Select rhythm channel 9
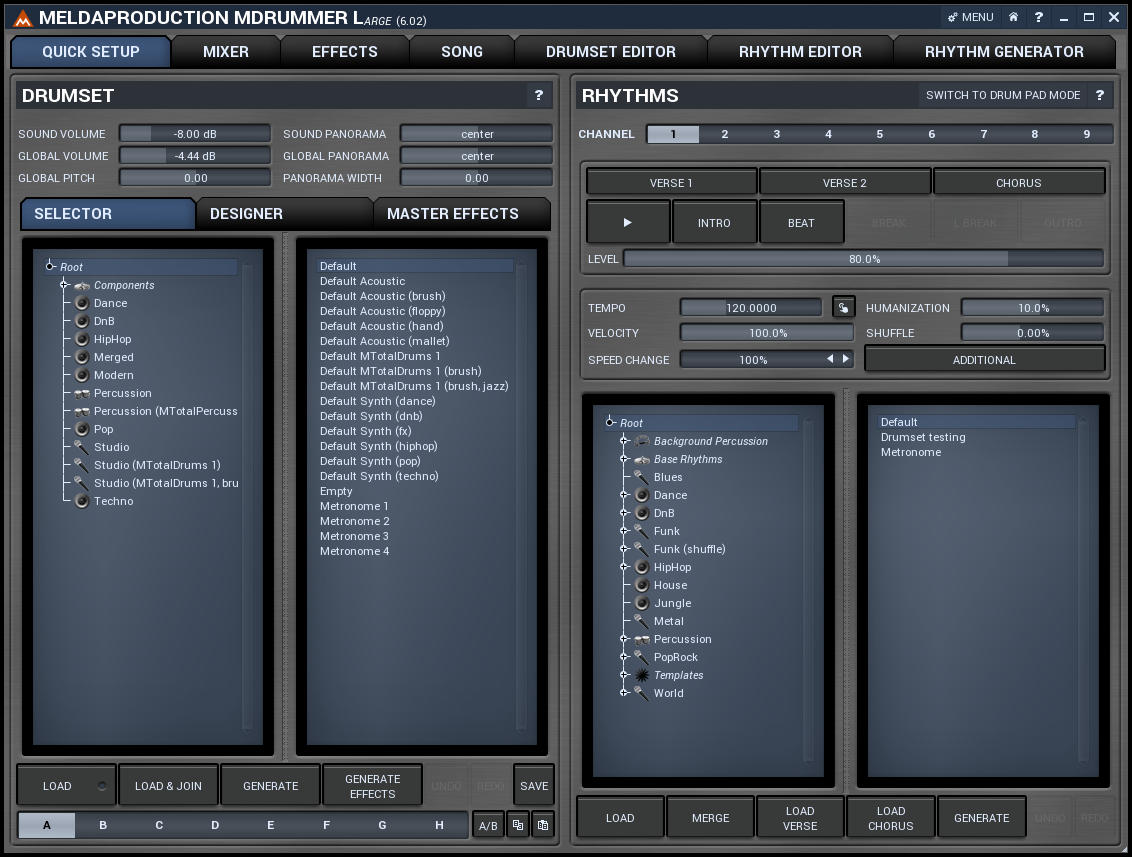 1087,134
